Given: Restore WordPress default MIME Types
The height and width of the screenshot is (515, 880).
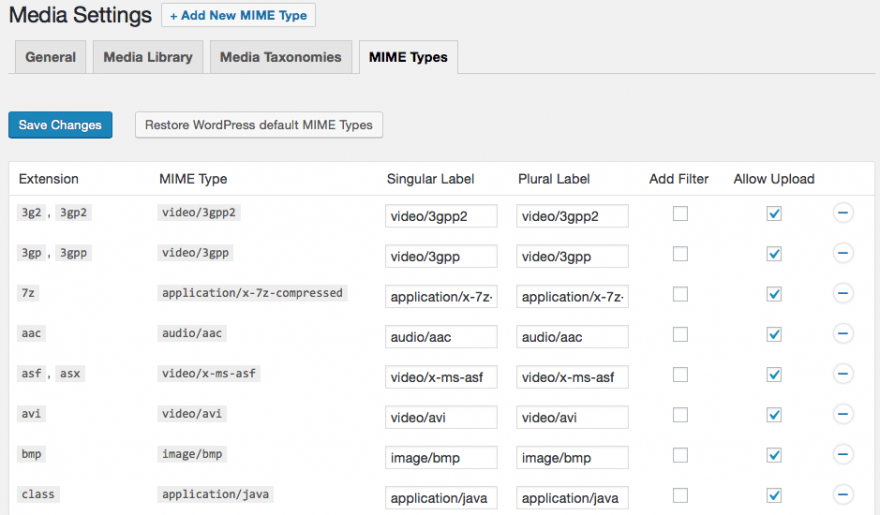Looking at the screenshot, I should pyautogui.click(x=258, y=125).
